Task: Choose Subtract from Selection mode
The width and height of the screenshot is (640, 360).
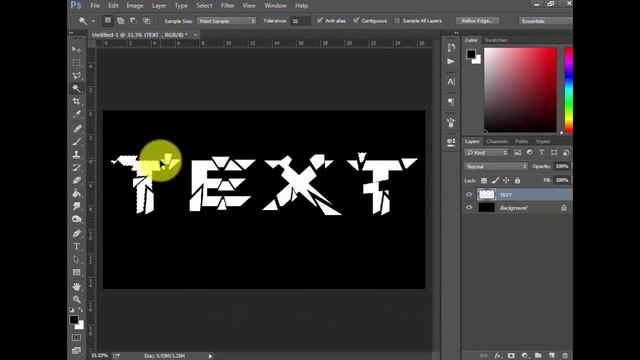Action: pos(133,20)
